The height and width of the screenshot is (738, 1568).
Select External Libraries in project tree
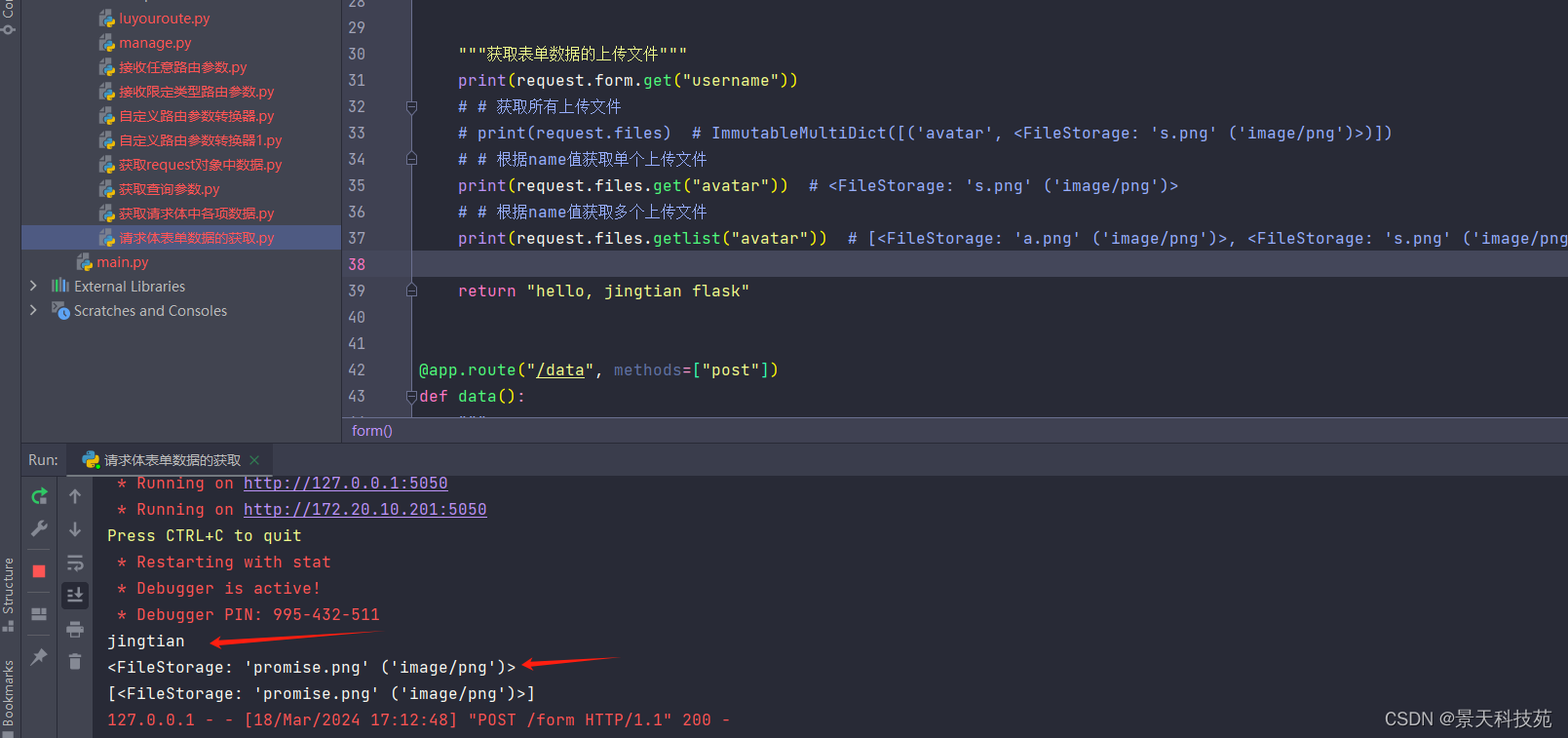tap(130, 287)
